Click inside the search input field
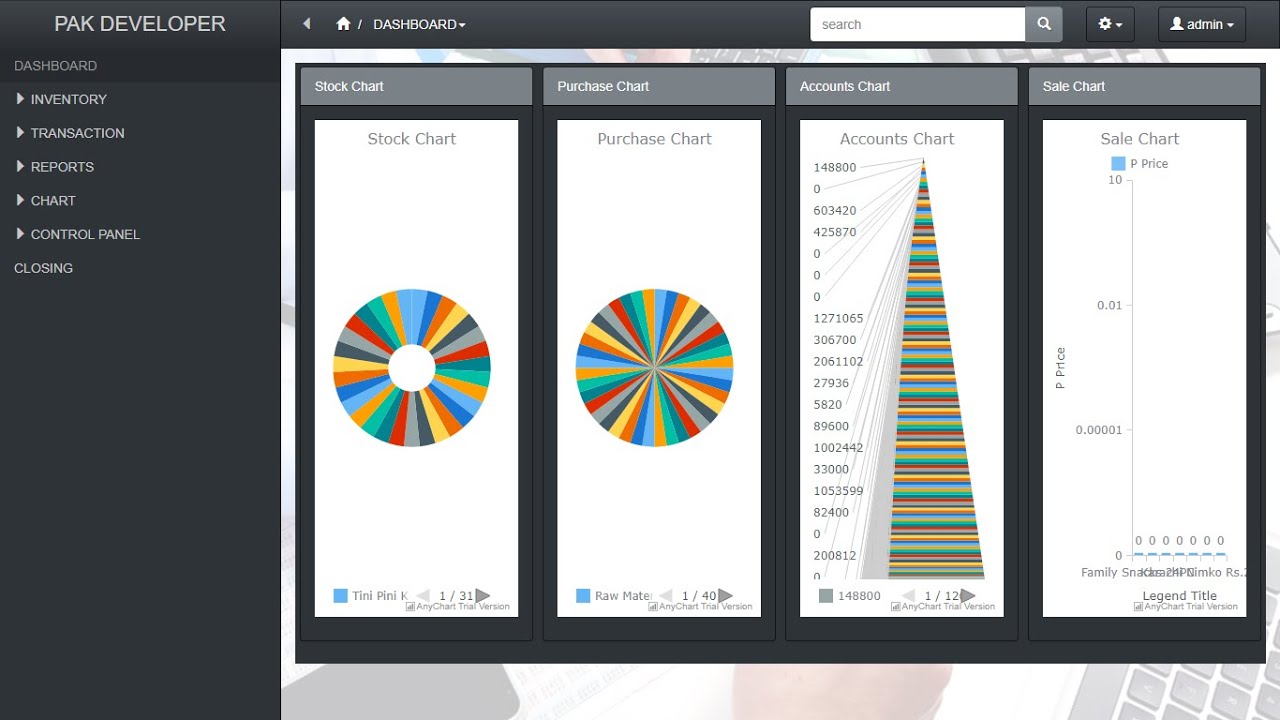Image resolution: width=1280 pixels, height=720 pixels. (918, 24)
